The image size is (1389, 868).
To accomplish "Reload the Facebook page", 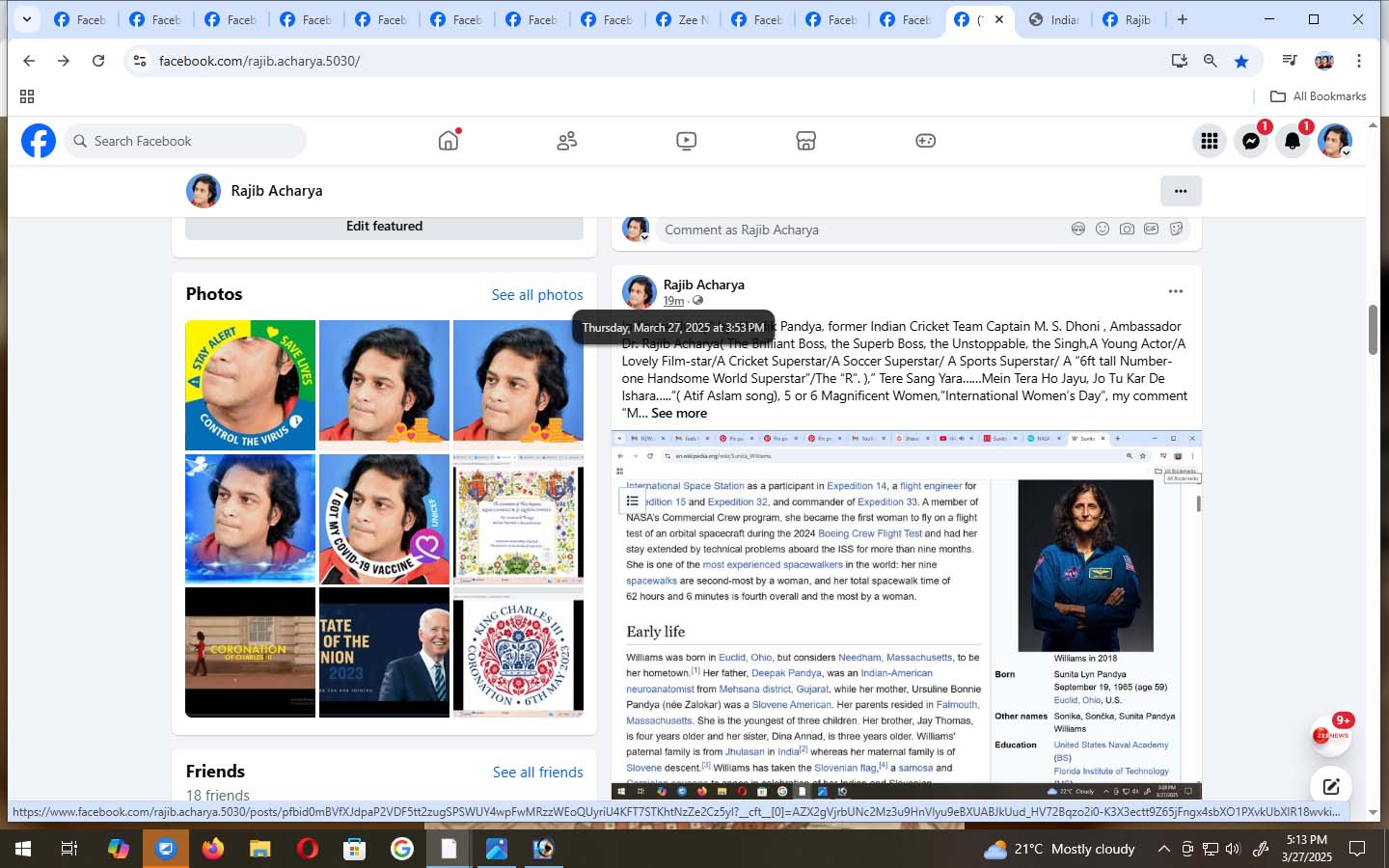I will 98,61.
